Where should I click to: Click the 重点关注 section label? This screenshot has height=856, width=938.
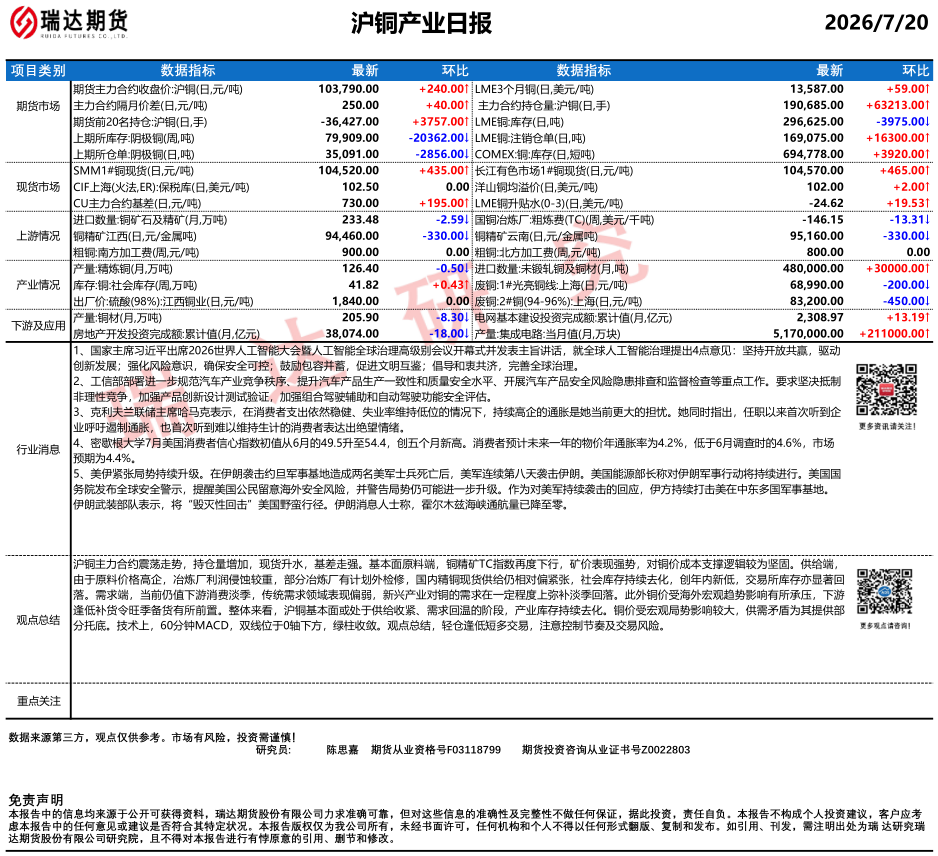pyautogui.click(x=38, y=701)
